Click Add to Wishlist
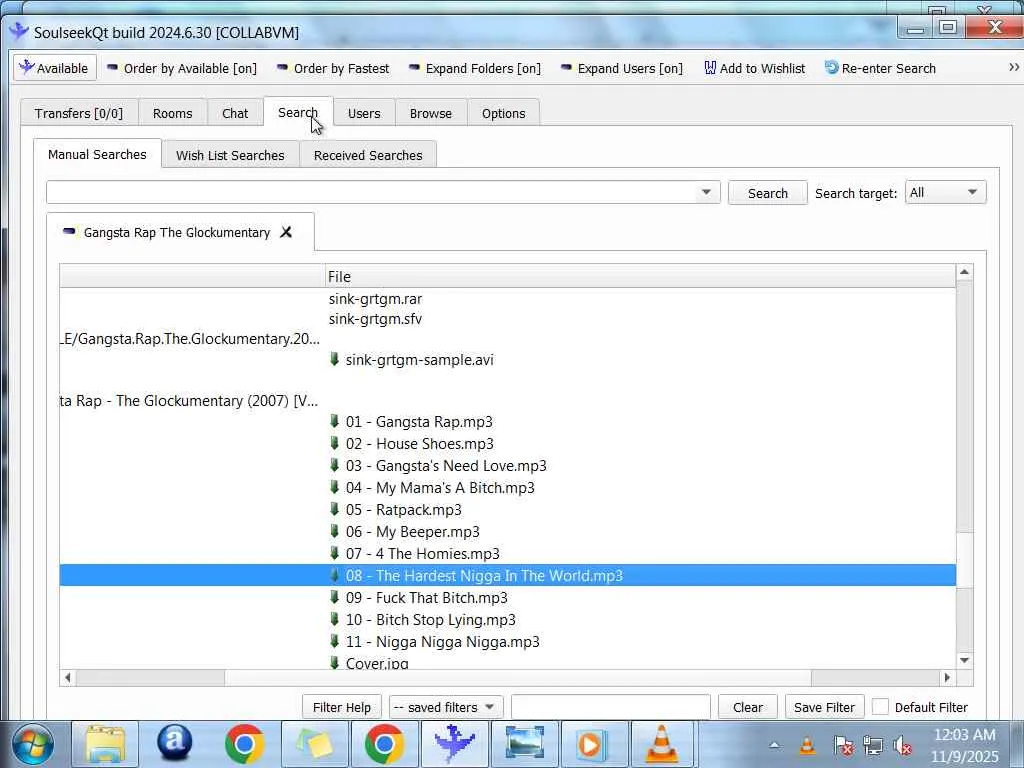Viewport: 1024px width, 768px height. 754,68
